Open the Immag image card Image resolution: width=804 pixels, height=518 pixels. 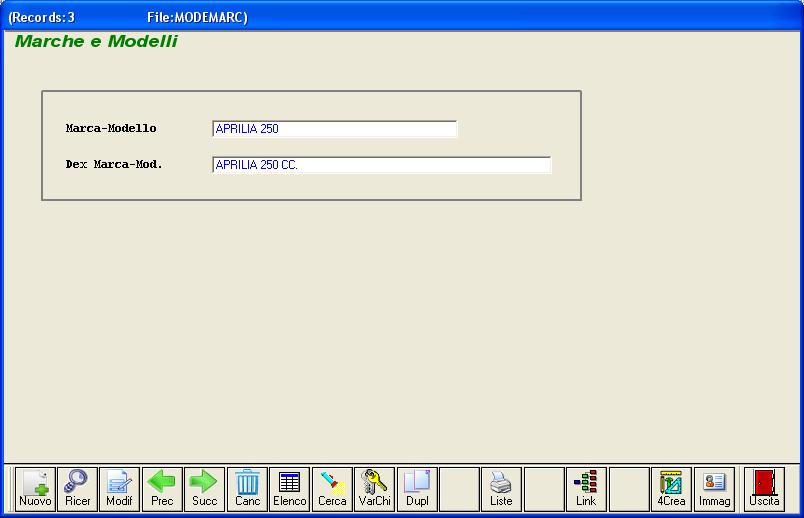point(714,489)
